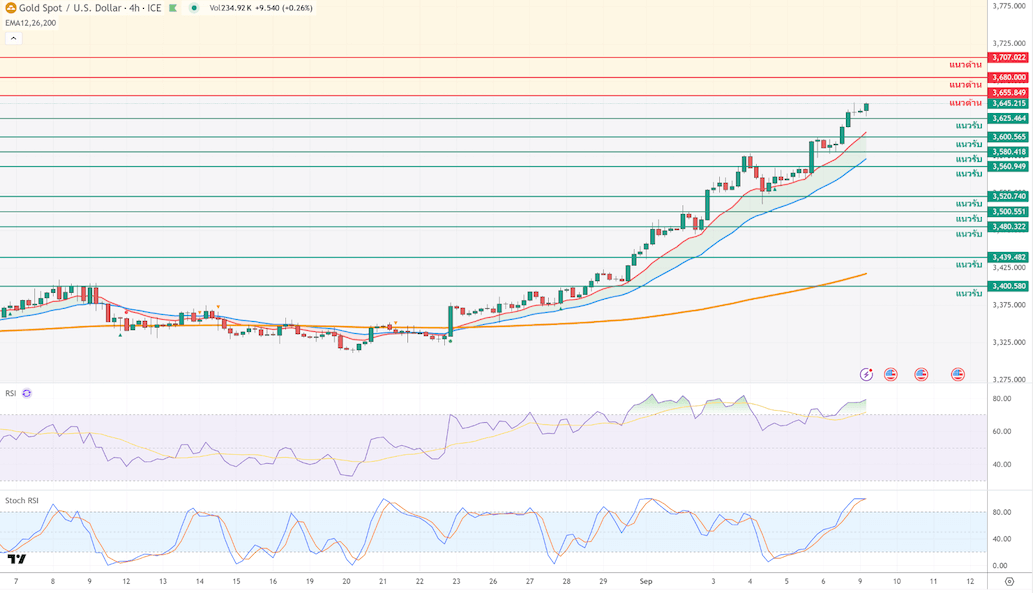Click the green market status dot
This screenshot has height=593, width=1033.
pyautogui.click(x=194, y=8)
